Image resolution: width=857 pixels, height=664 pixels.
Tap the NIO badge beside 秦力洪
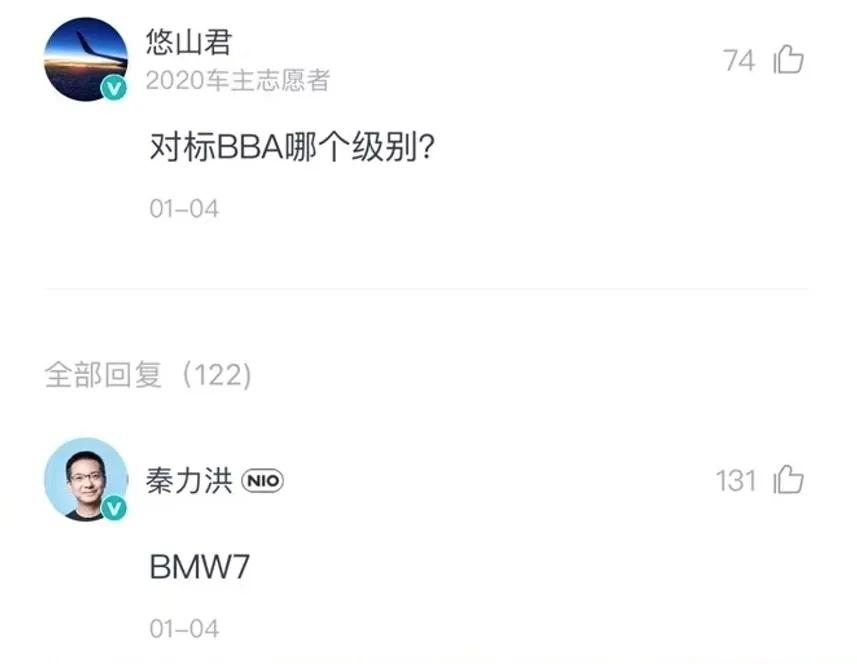click(263, 481)
